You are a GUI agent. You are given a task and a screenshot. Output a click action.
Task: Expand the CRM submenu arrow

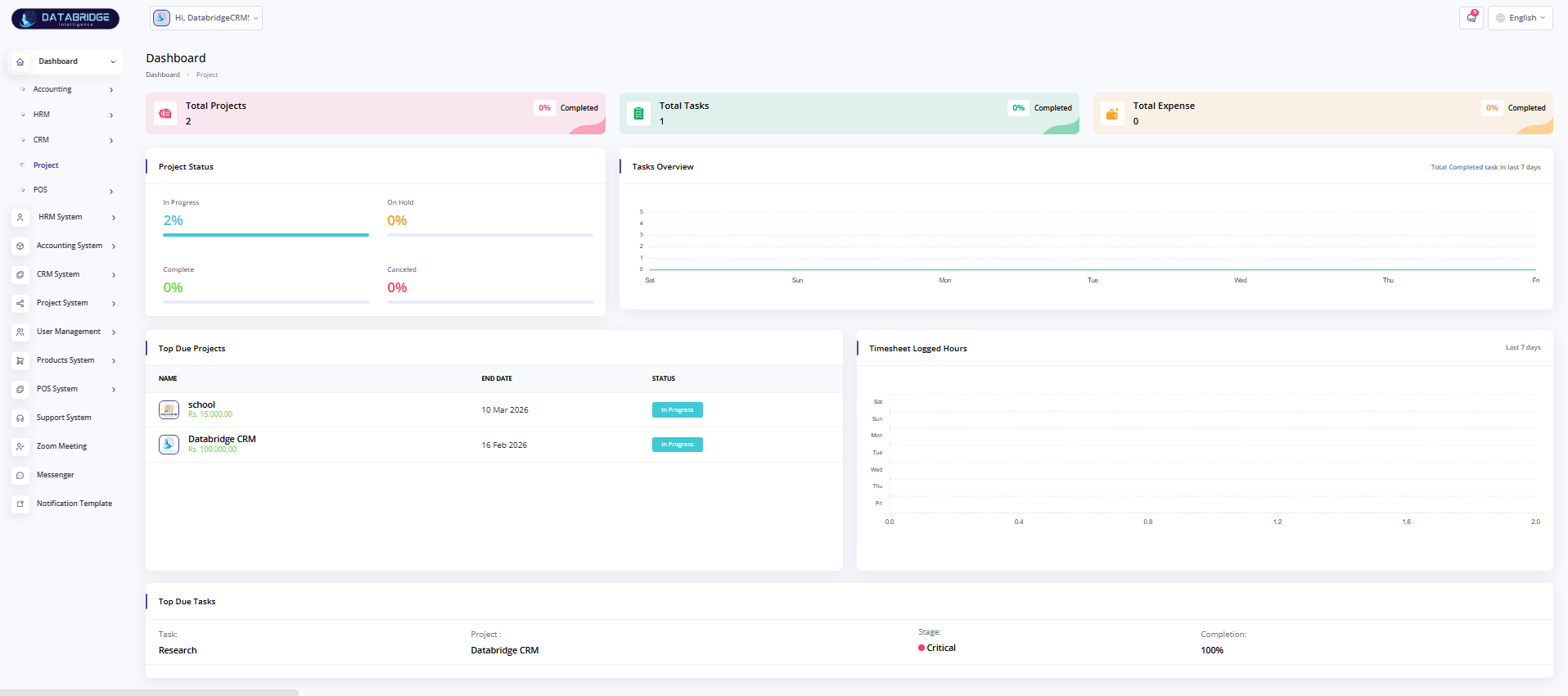coord(111,141)
